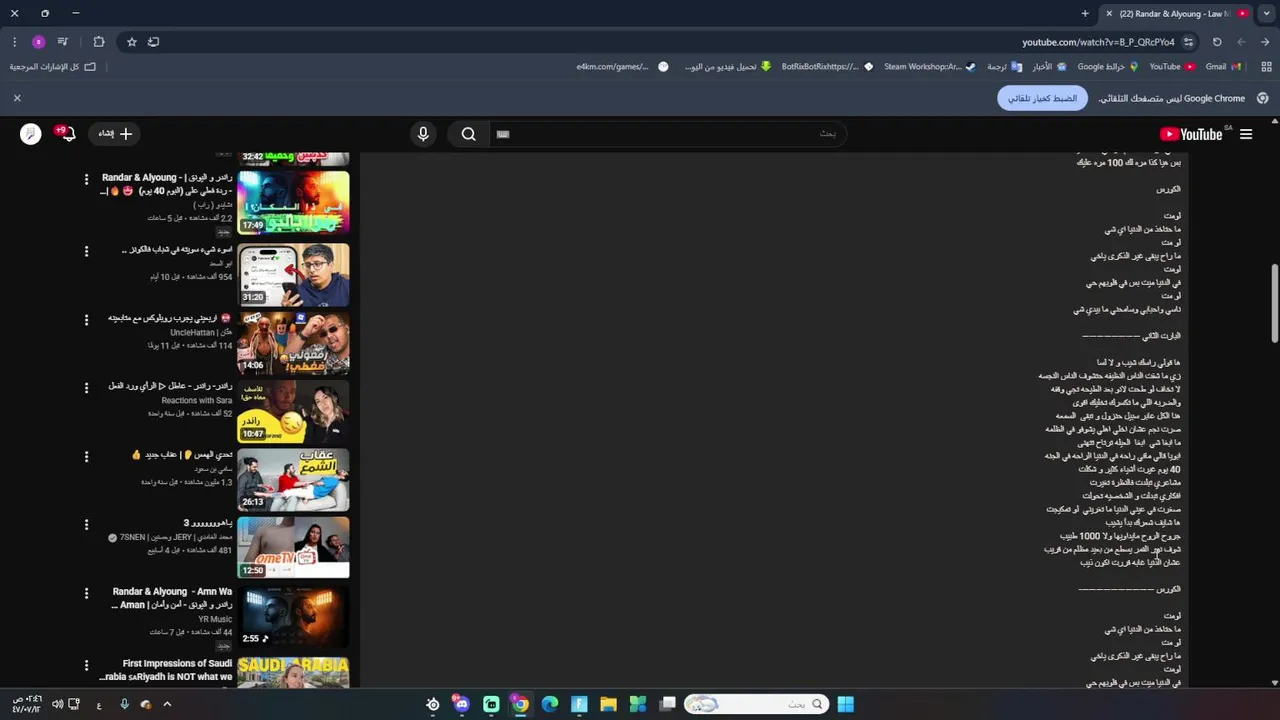This screenshot has width=1280, height=720.
Task: Open the Create (إنشاء) button
Action: click(x=116, y=134)
